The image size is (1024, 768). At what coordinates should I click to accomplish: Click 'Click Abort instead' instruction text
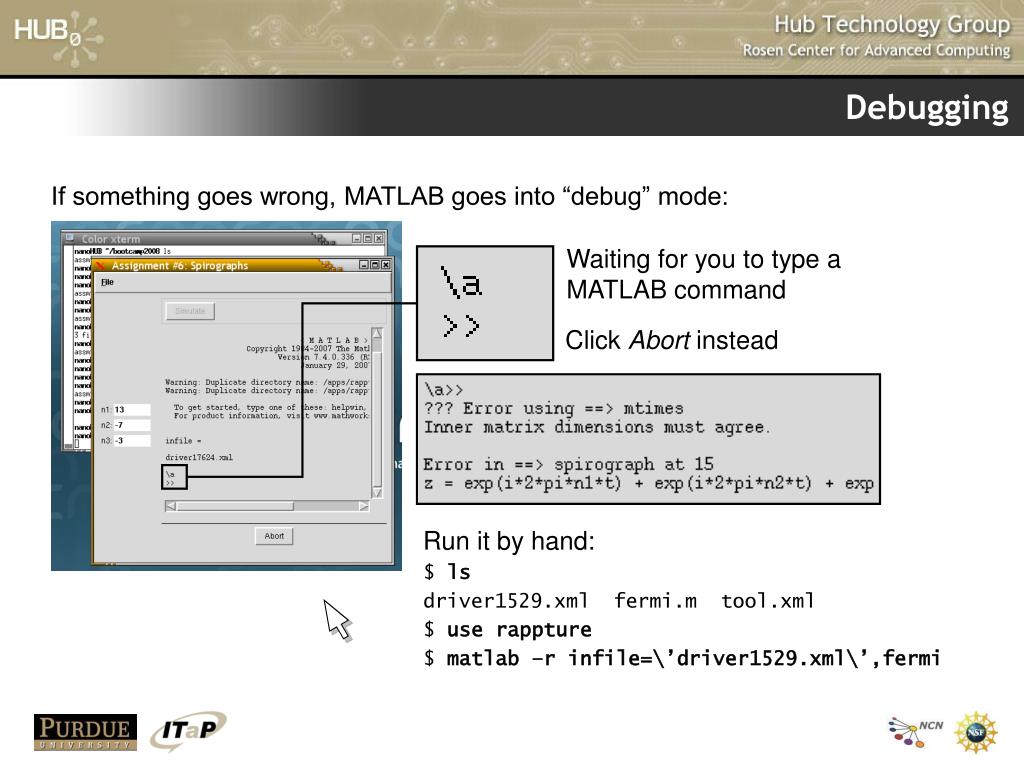(672, 340)
